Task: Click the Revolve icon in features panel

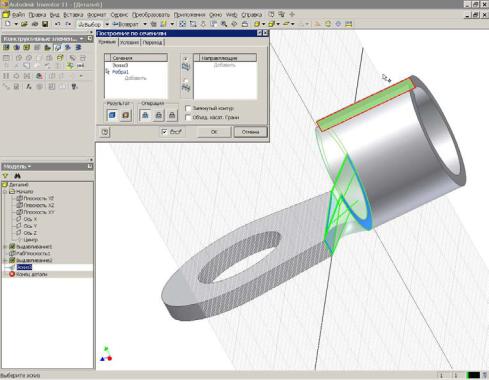Action: point(16,48)
